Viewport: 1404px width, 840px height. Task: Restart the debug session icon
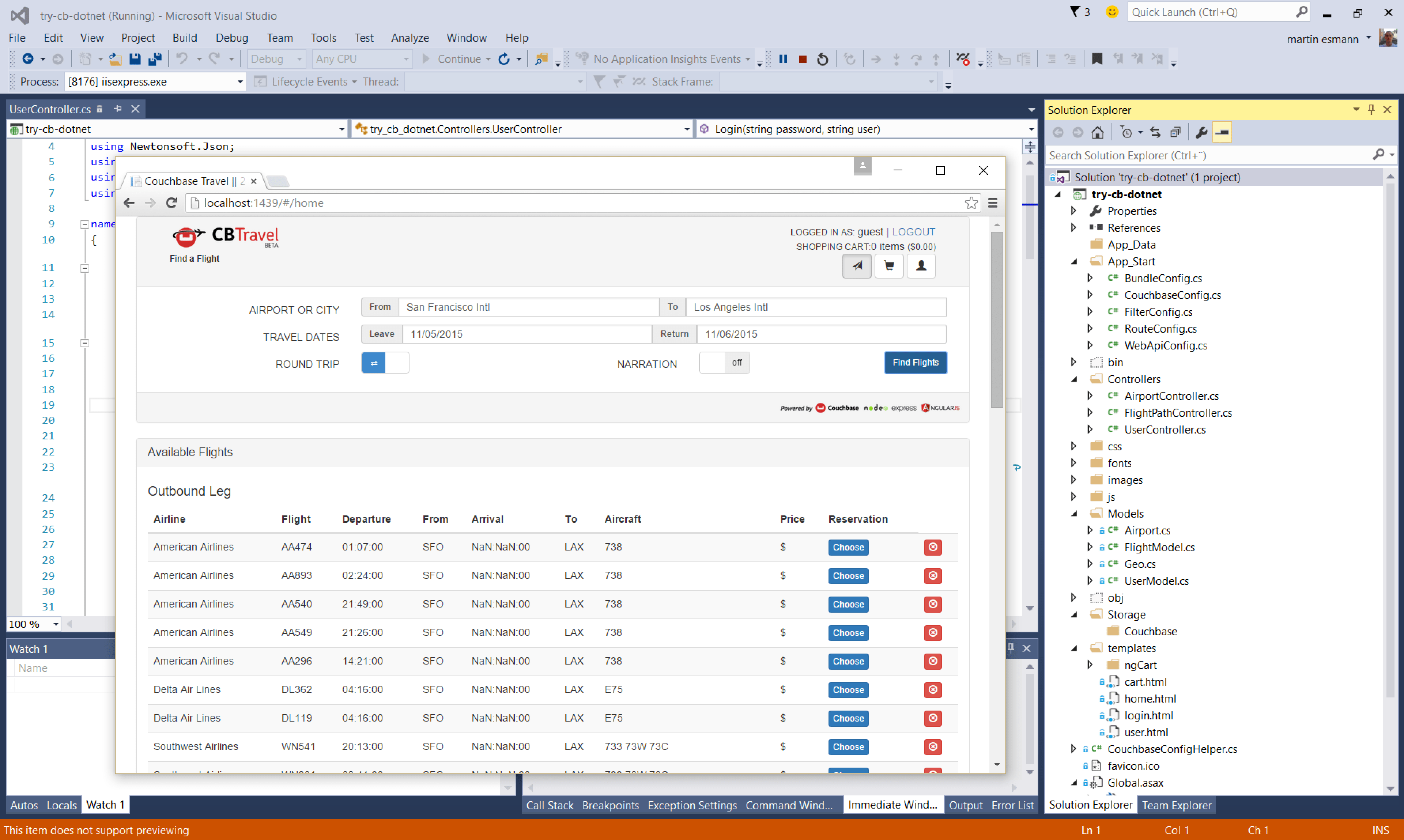click(x=823, y=58)
